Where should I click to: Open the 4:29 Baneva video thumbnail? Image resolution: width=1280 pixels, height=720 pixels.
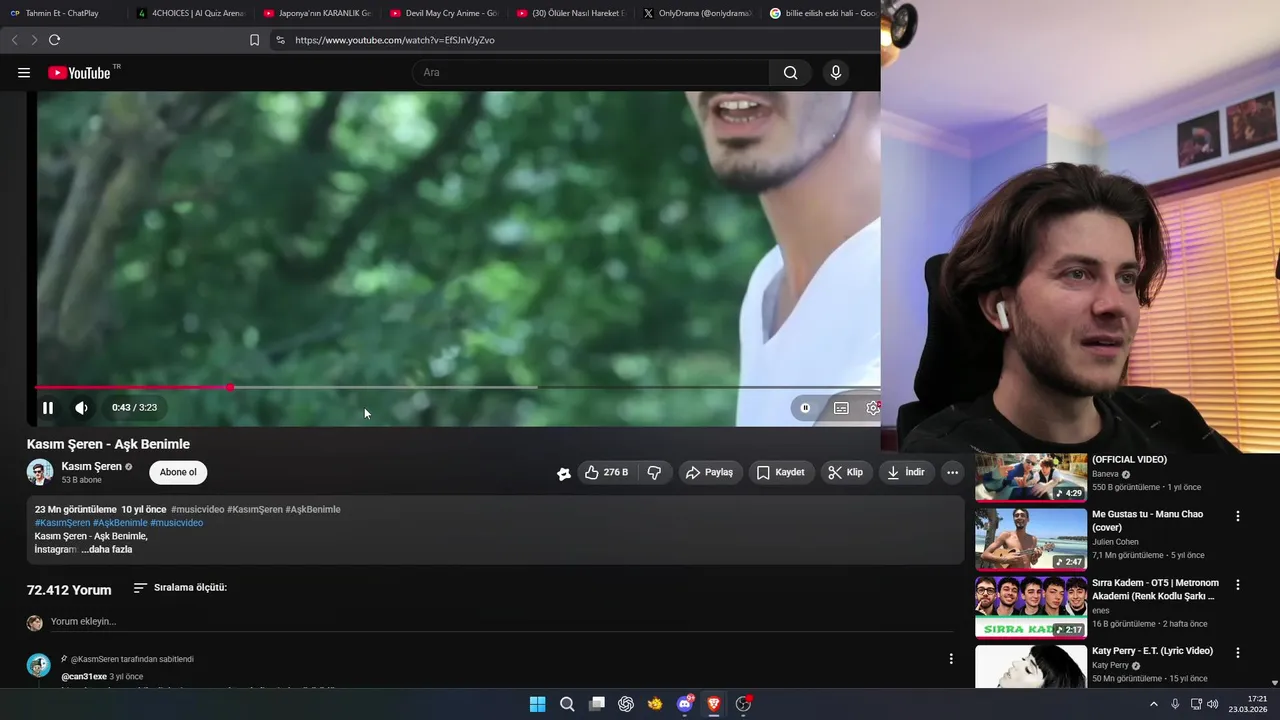1031,477
